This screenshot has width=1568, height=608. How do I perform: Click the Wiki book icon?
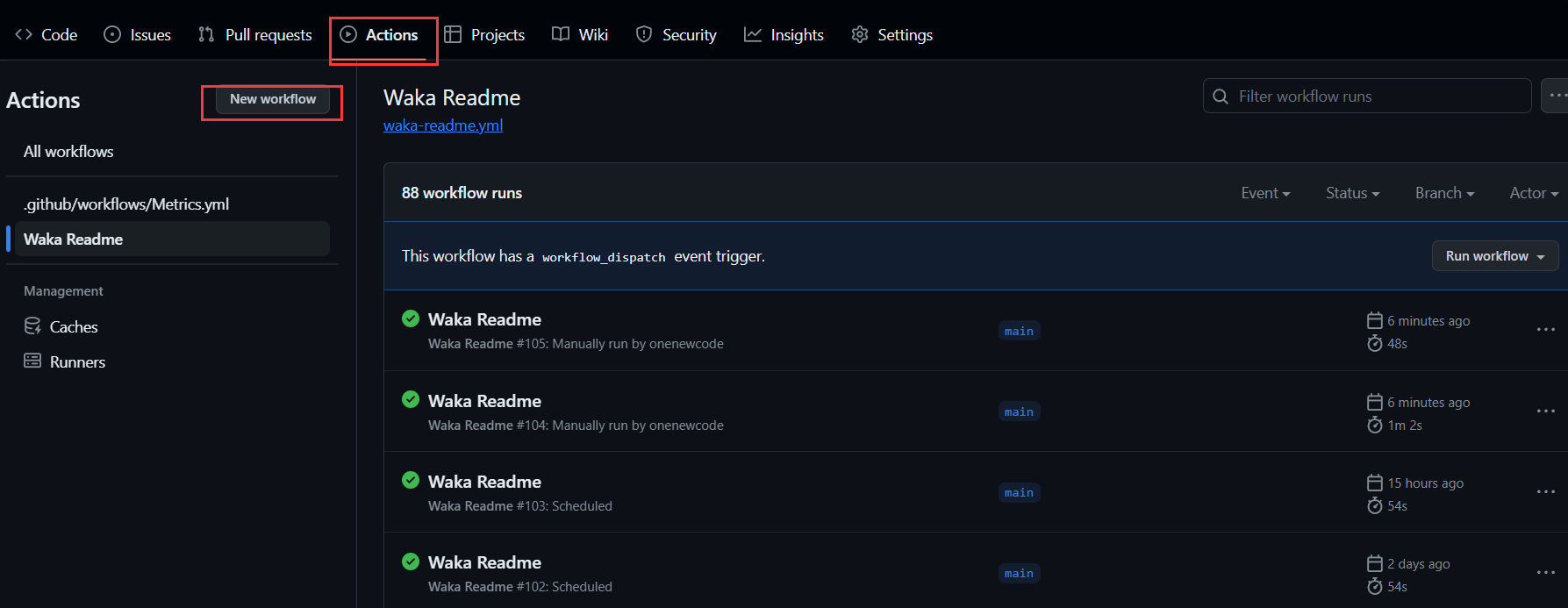[561, 34]
